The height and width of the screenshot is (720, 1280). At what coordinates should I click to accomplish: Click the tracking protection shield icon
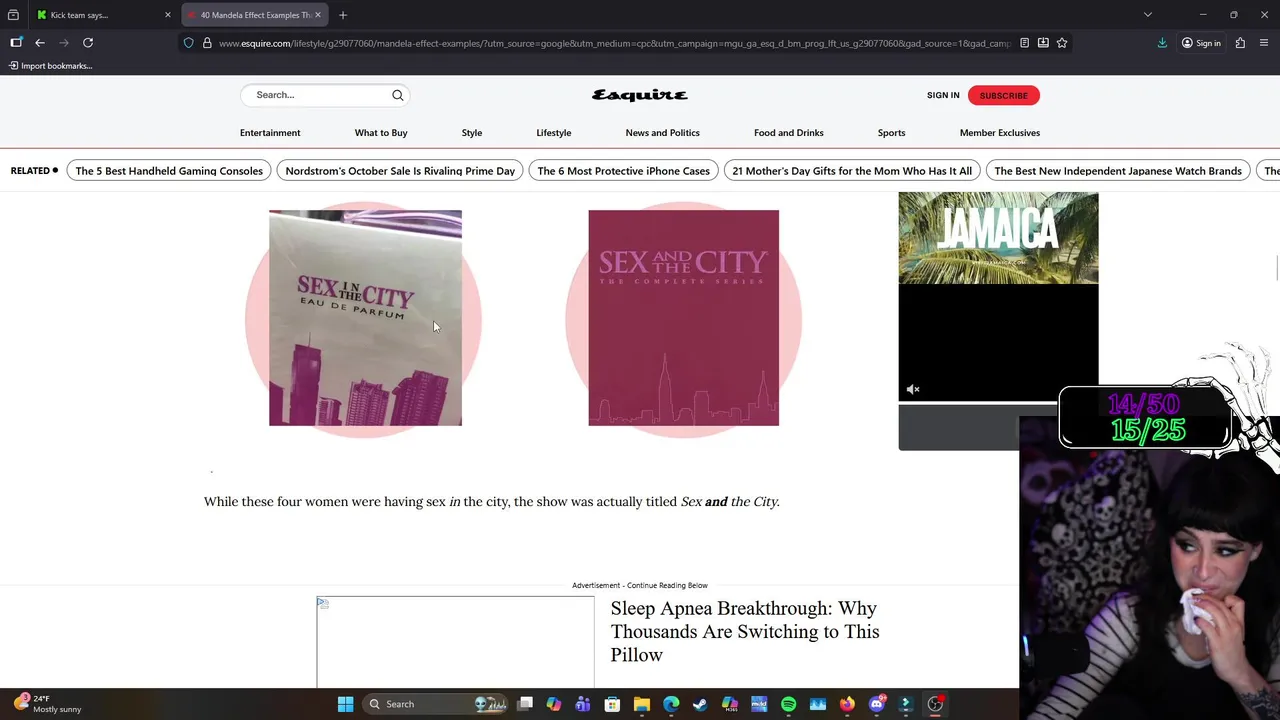click(188, 43)
